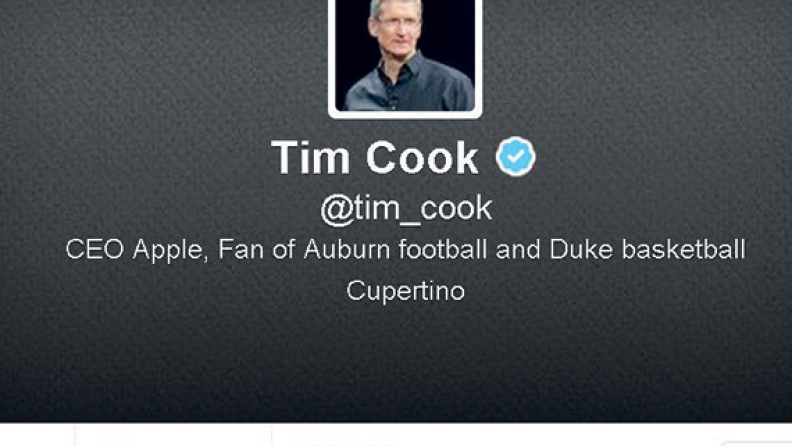Click the @ symbol in the handle
The width and height of the screenshot is (792, 446).
(x=336, y=210)
